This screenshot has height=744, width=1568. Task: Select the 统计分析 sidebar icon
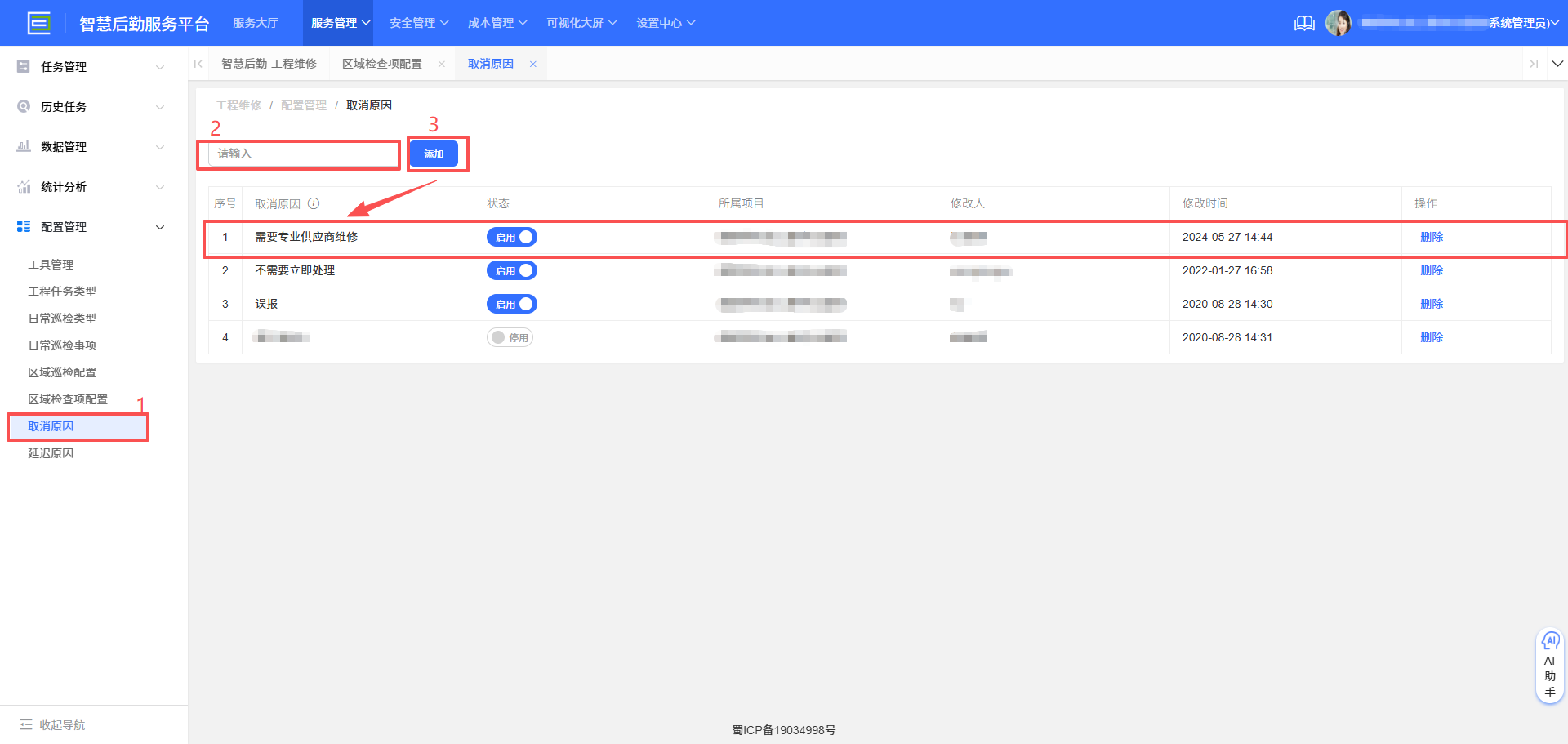24,186
